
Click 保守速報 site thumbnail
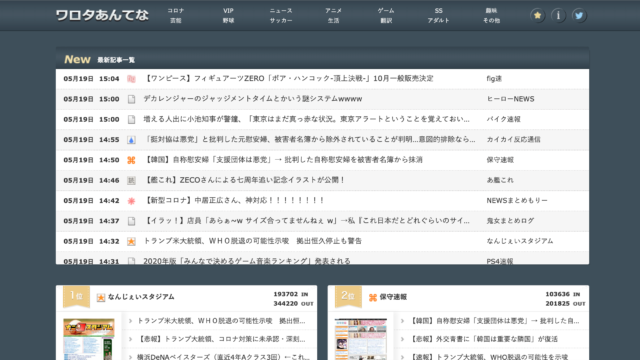point(360,339)
